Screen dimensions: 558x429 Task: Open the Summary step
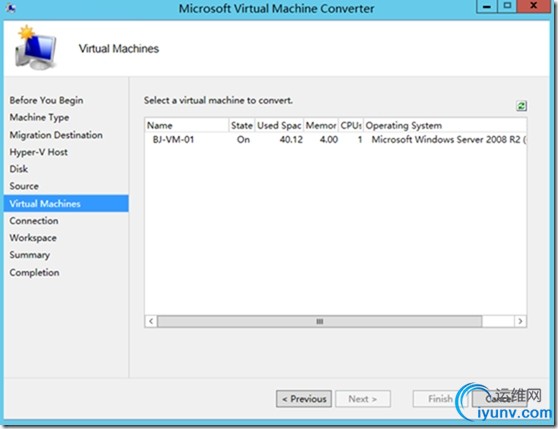point(30,255)
